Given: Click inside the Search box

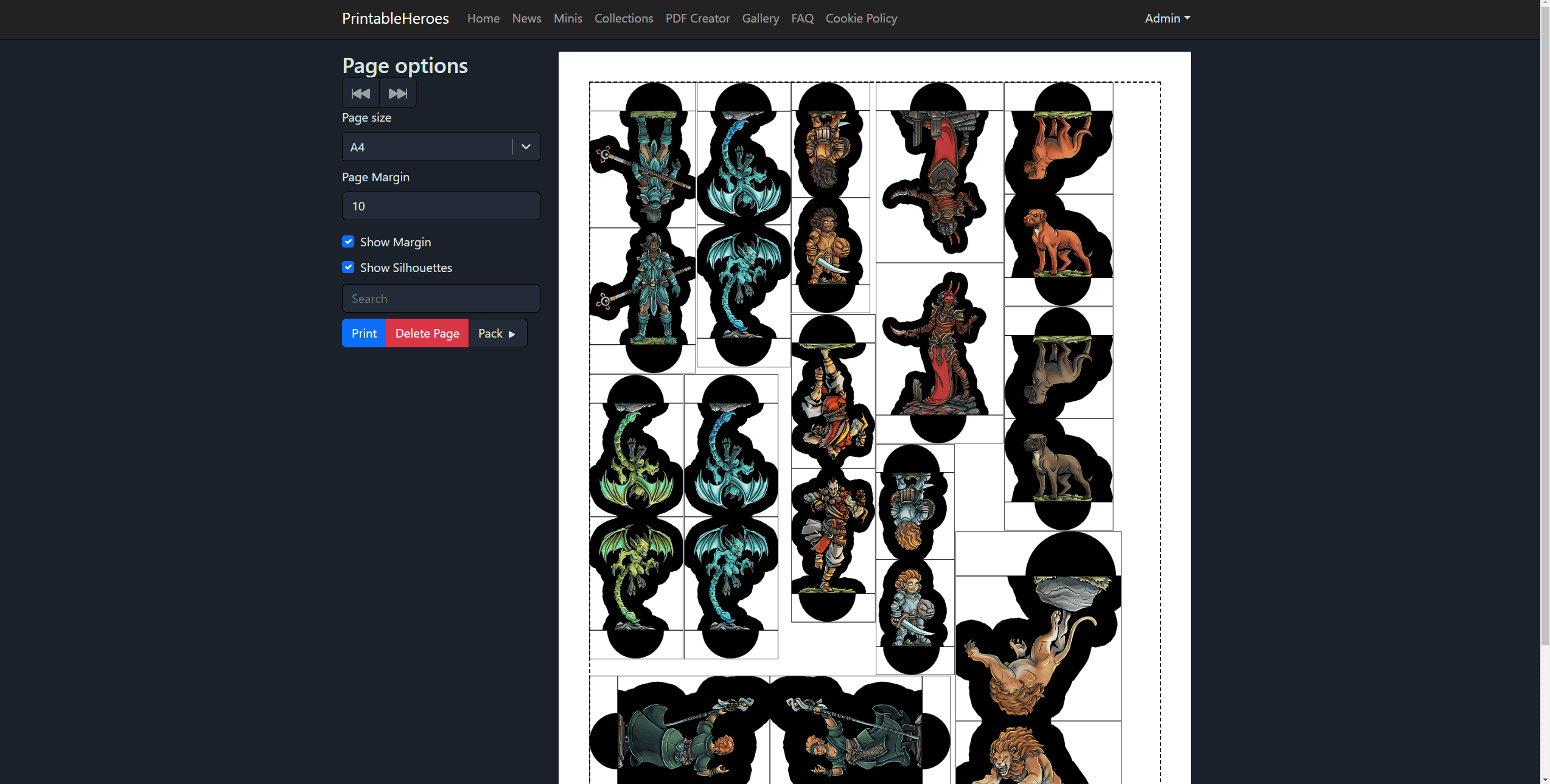Looking at the screenshot, I should coord(440,298).
